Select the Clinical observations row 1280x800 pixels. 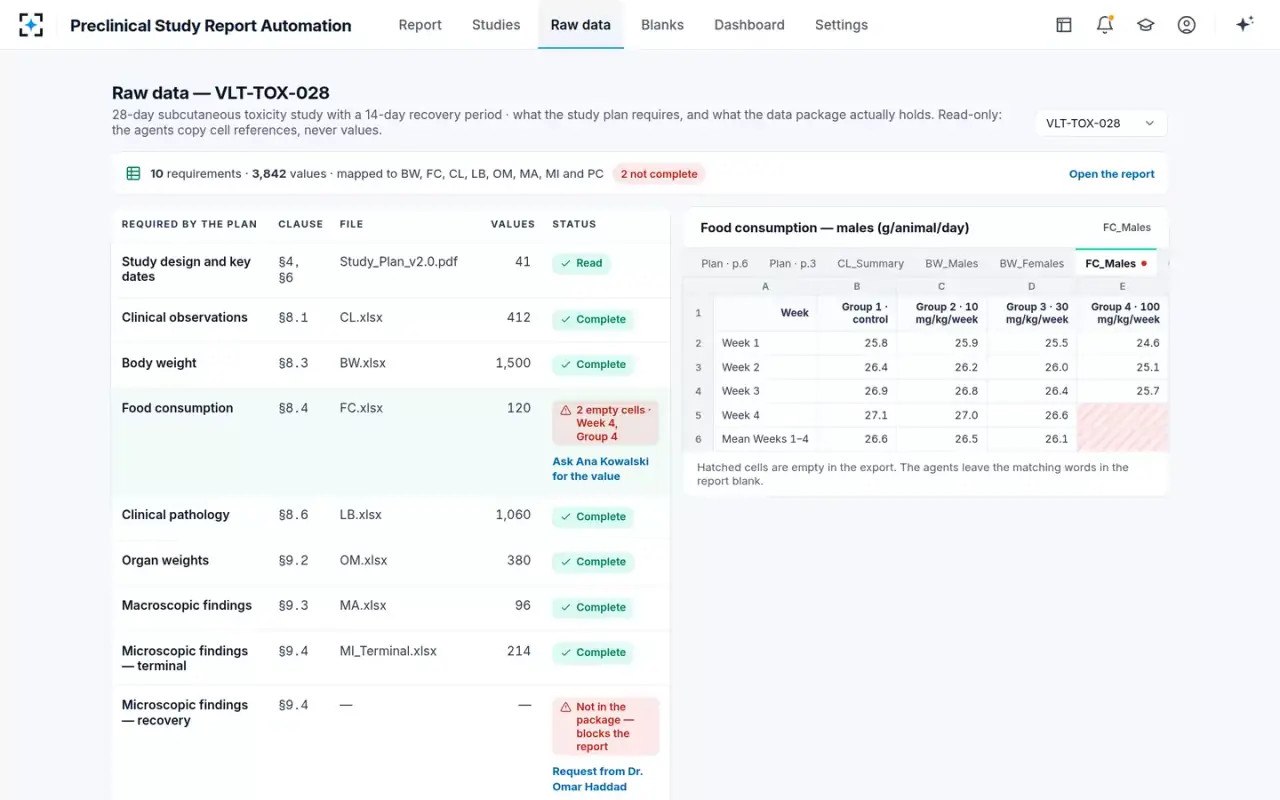click(x=391, y=318)
